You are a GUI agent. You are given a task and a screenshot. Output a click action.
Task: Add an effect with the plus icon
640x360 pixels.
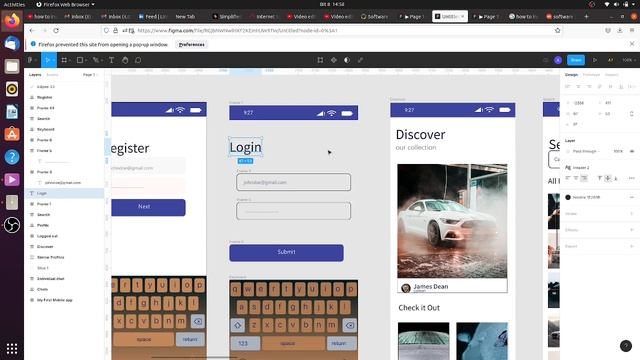pos(632,230)
